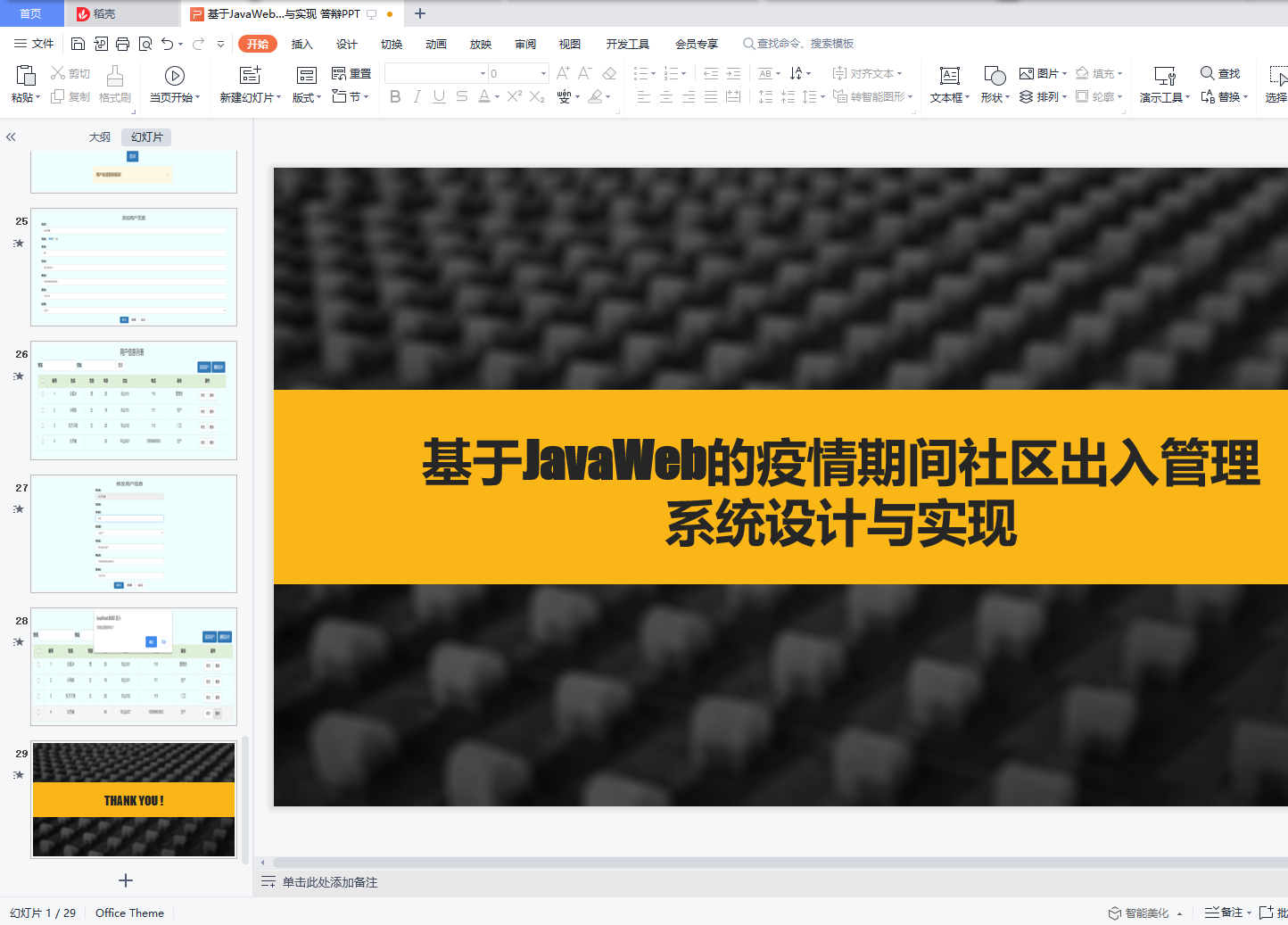This screenshot has height=925, width=1288.
Task: Add new slide with plus button below thumbnails
Action: (x=126, y=880)
